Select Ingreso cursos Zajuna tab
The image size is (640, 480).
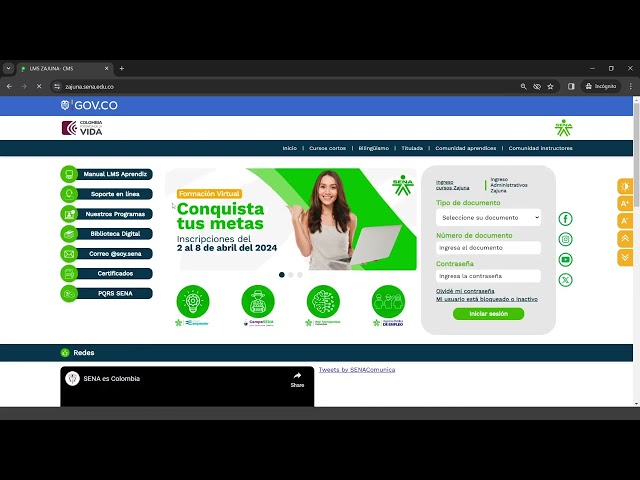point(452,185)
